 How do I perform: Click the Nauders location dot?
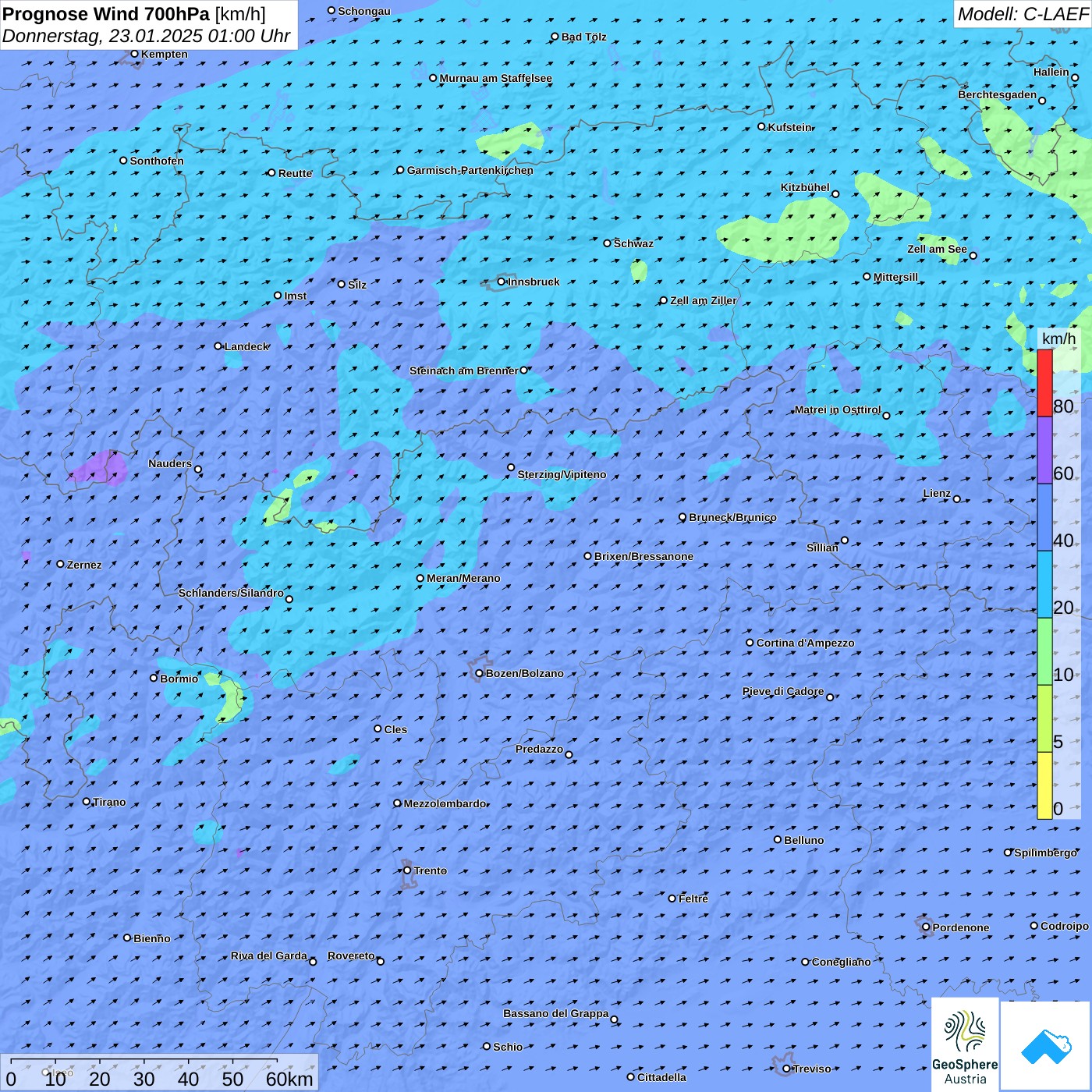click(x=198, y=470)
